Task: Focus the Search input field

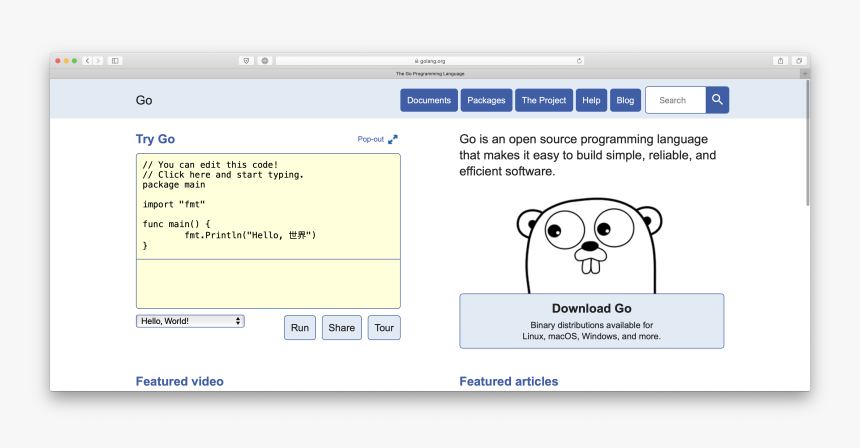Action: [676, 100]
